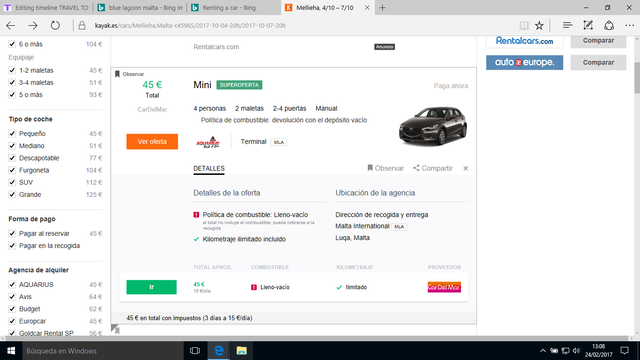The width and height of the screenshot is (640, 360).
Task: Uncheck Pequeño car type
Action: [12, 133]
